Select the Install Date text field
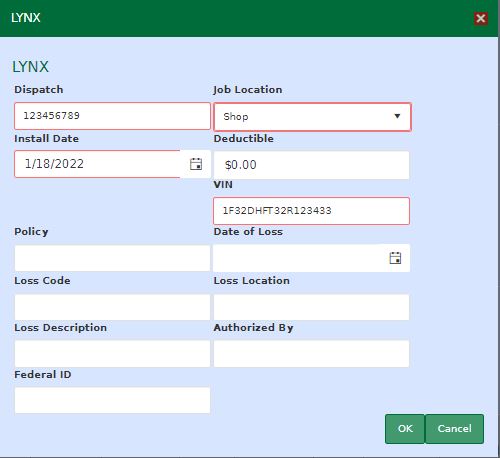 pos(97,164)
